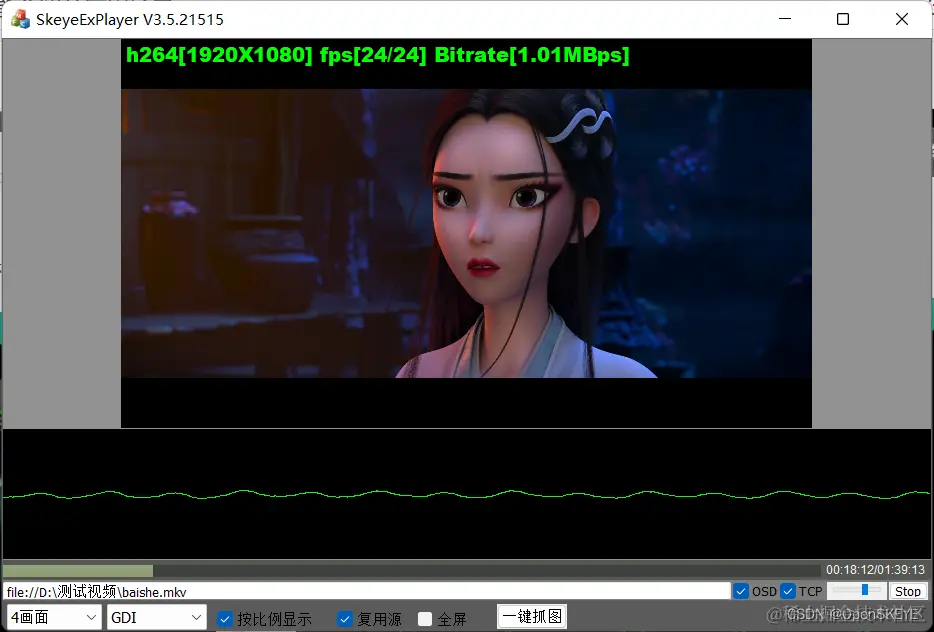
Task: Uncheck the 按比例显示 checkbox
Action: pyautogui.click(x=225, y=619)
